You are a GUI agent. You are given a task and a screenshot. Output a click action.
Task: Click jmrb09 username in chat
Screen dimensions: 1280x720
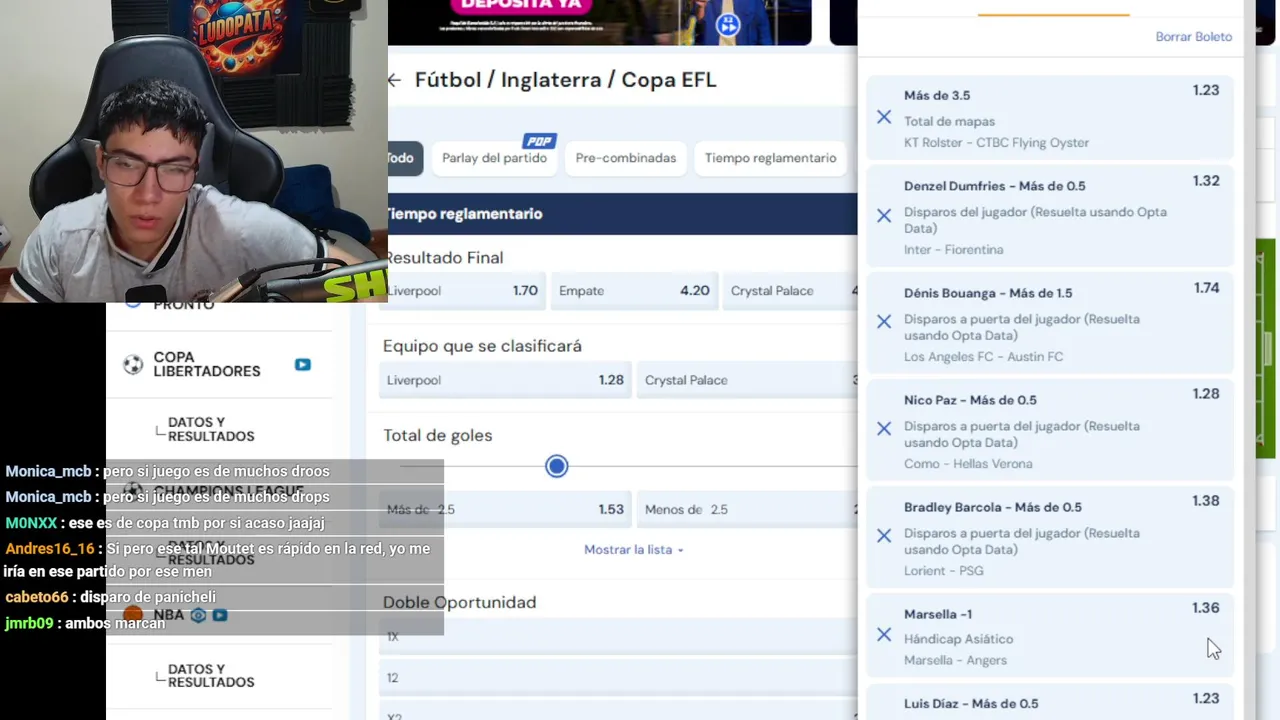[x=29, y=623]
